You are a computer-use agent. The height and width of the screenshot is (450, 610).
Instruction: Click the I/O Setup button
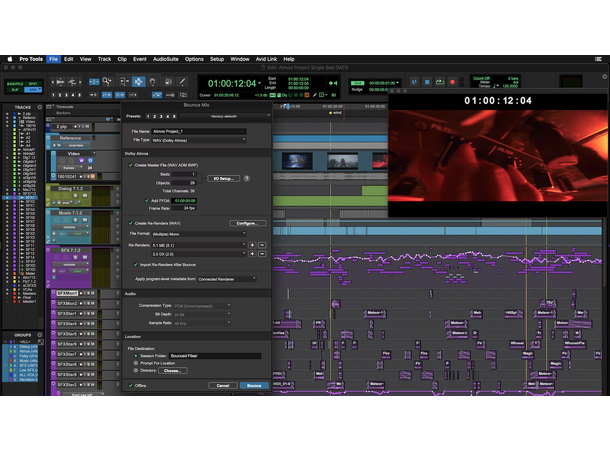click(223, 179)
